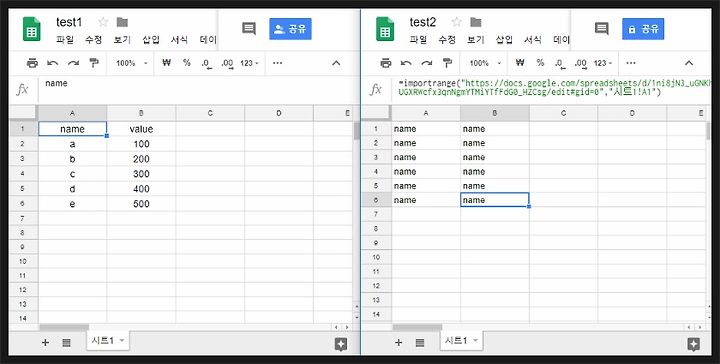Open the more options ellipsis in test2 toolbar
720x364 pixels.
click(631, 63)
